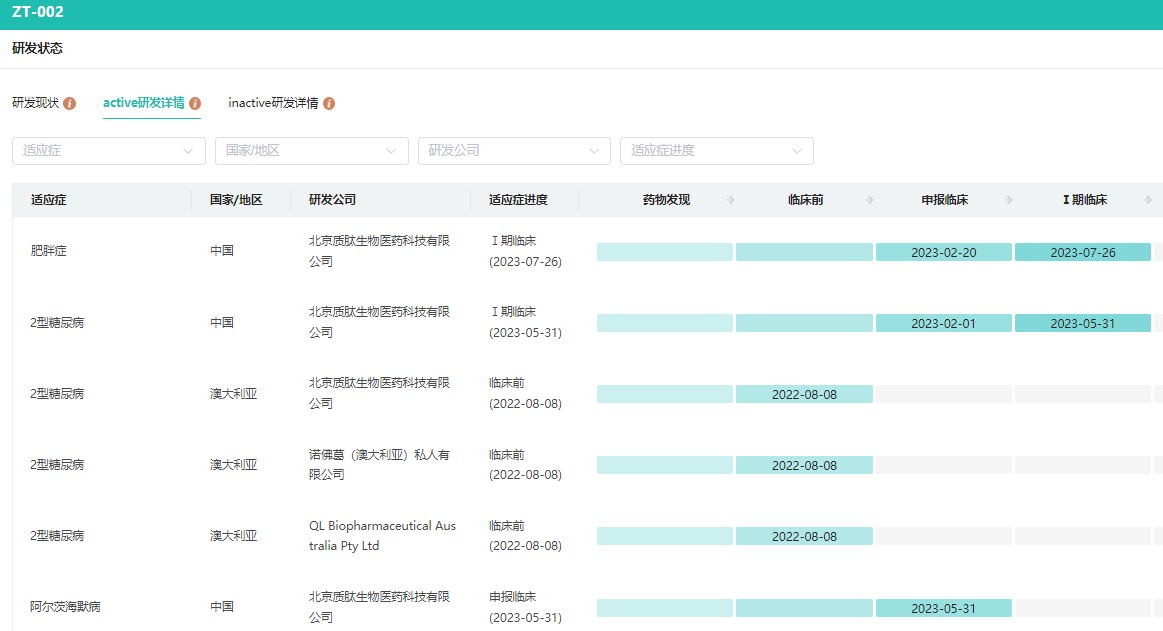Image resolution: width=1163 pixels, height=631 pixels.
Task: Click 2023-05-31 申报临床 bar for 阿尔茨海默病
Action: 943,608
